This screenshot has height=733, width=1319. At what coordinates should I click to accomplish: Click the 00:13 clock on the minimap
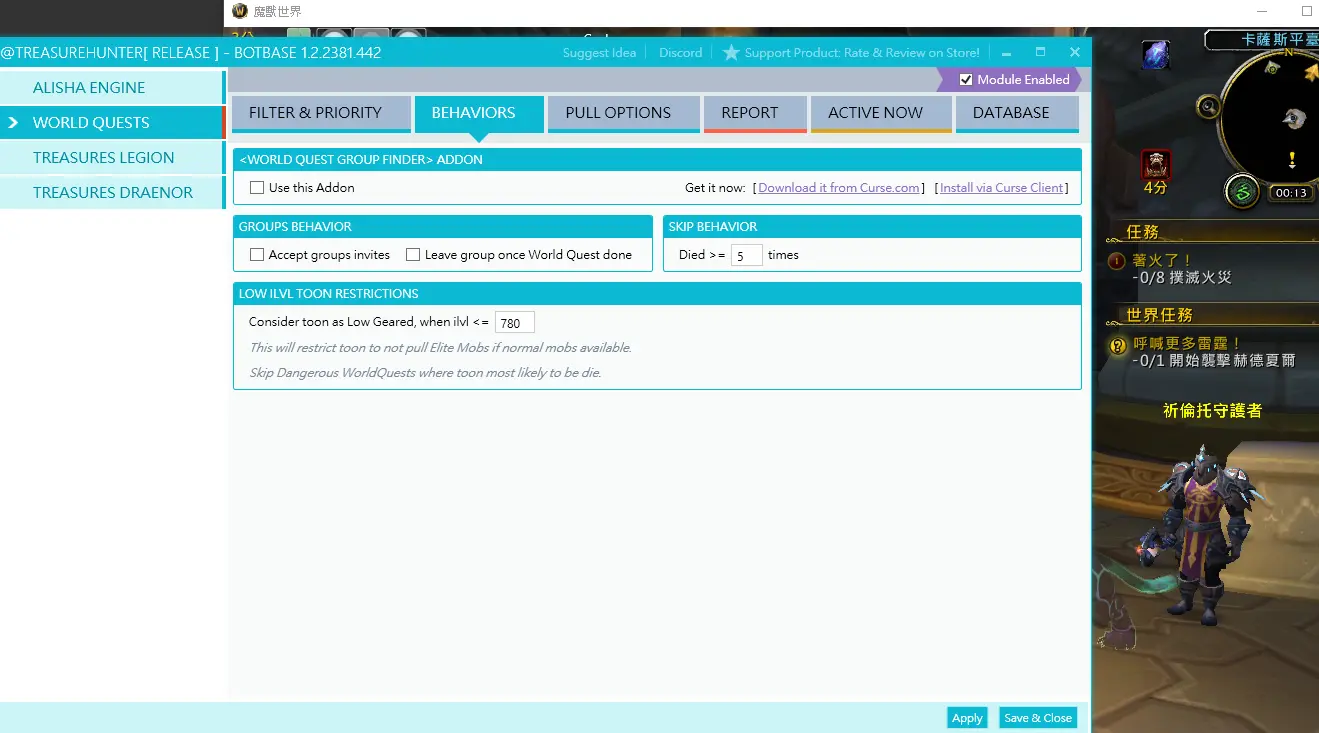click(x=1290, y=193)
